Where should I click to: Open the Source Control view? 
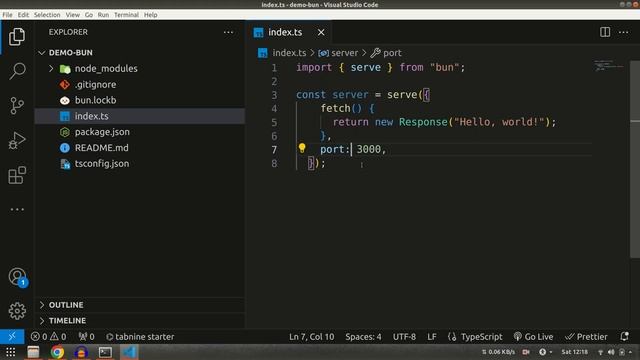pos(17,106)
